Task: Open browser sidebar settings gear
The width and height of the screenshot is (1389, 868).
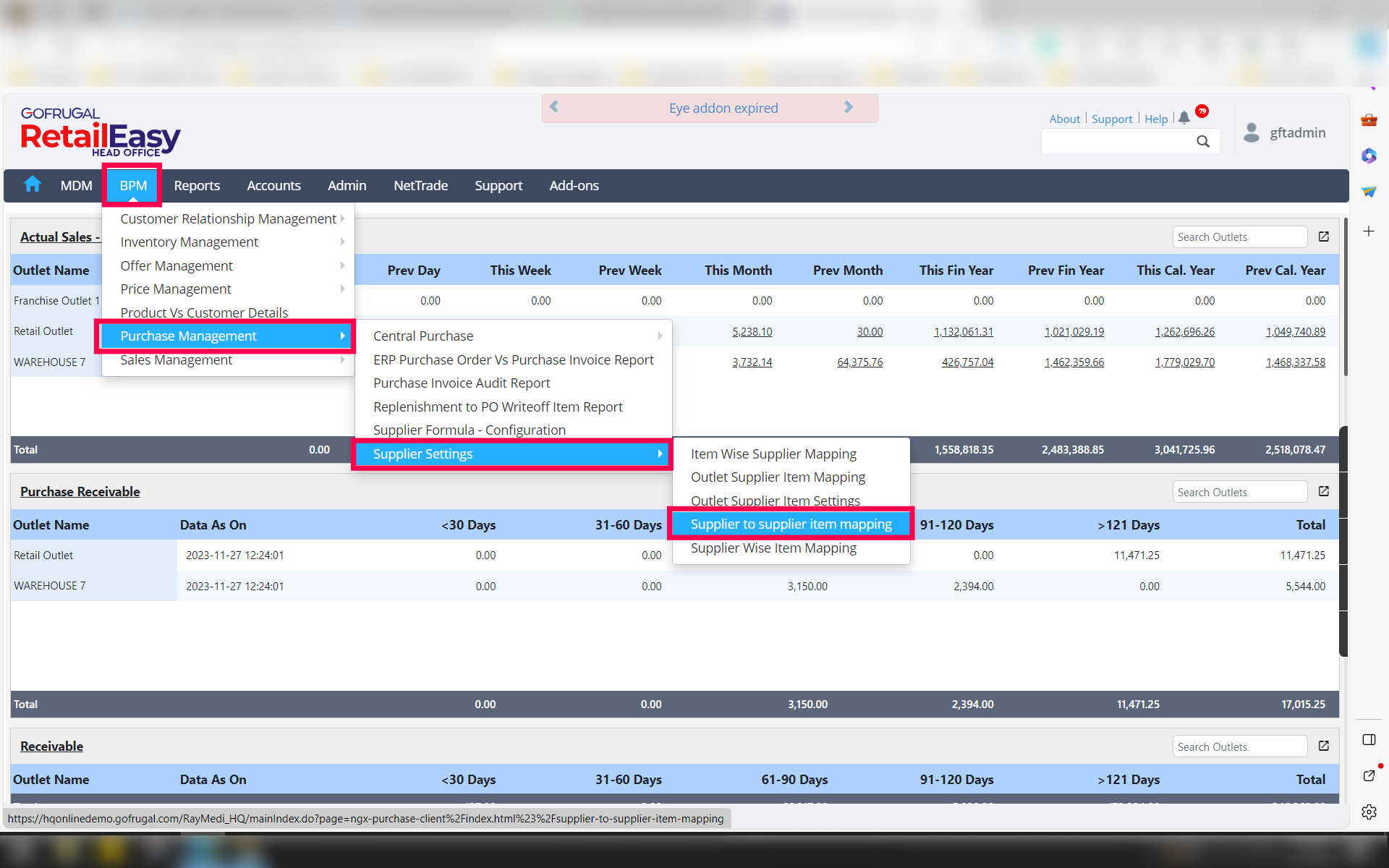Action: [1369, 812]
